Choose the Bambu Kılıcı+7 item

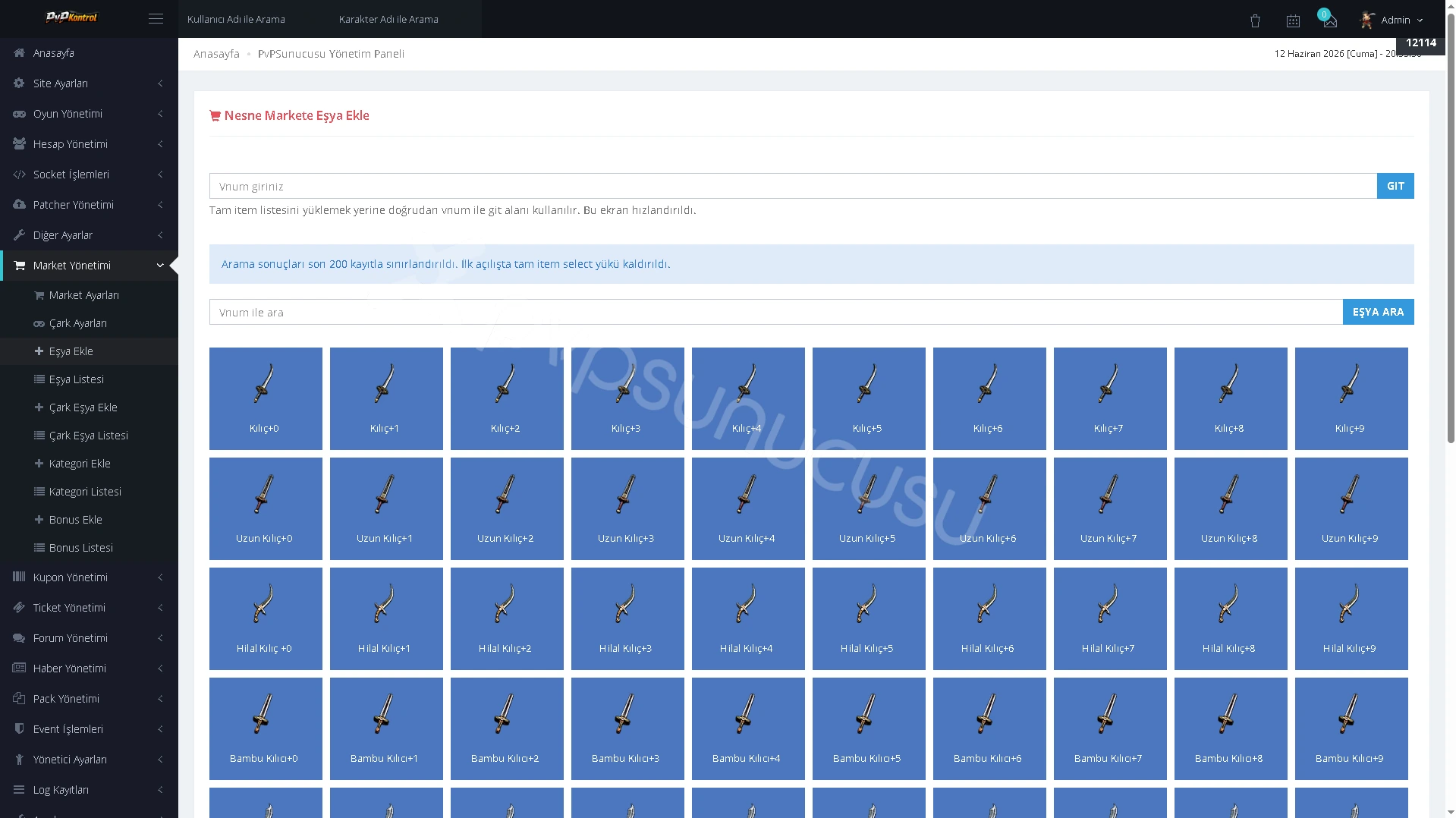tap(1109, 728)
